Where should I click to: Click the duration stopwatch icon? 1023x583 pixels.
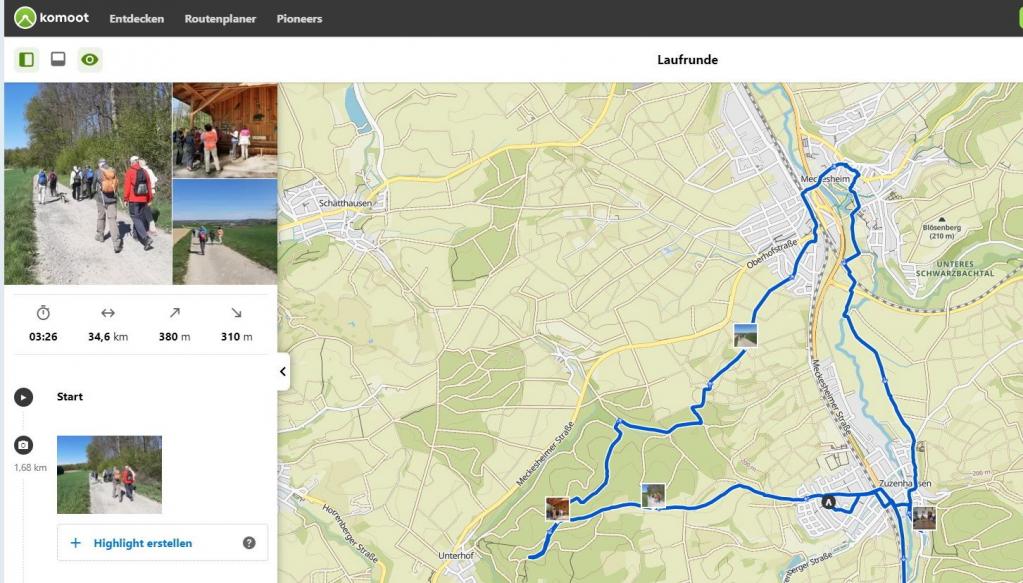43,313
